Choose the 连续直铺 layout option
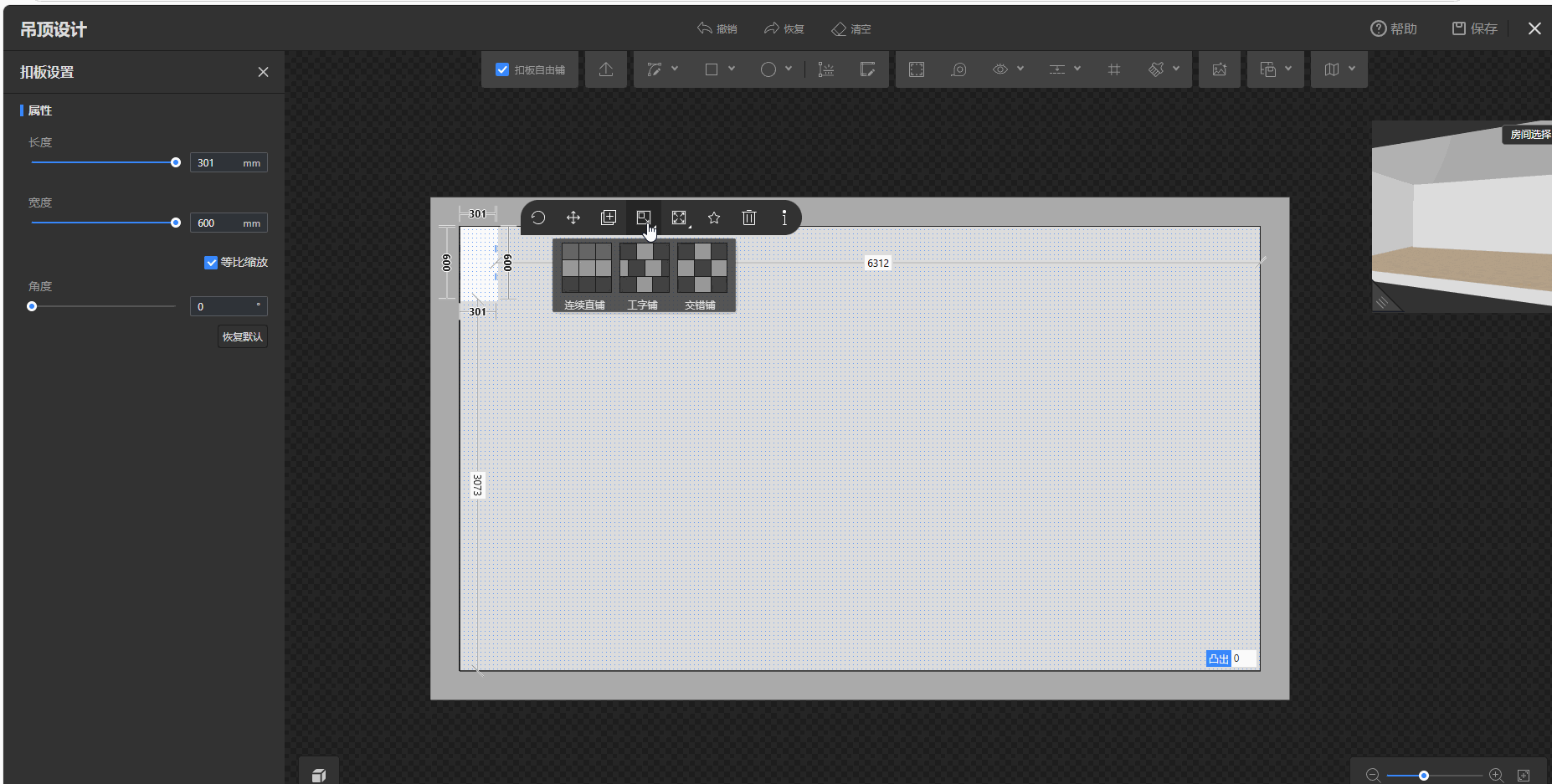Screen dimensions: 1552x784 pos(585,275)
